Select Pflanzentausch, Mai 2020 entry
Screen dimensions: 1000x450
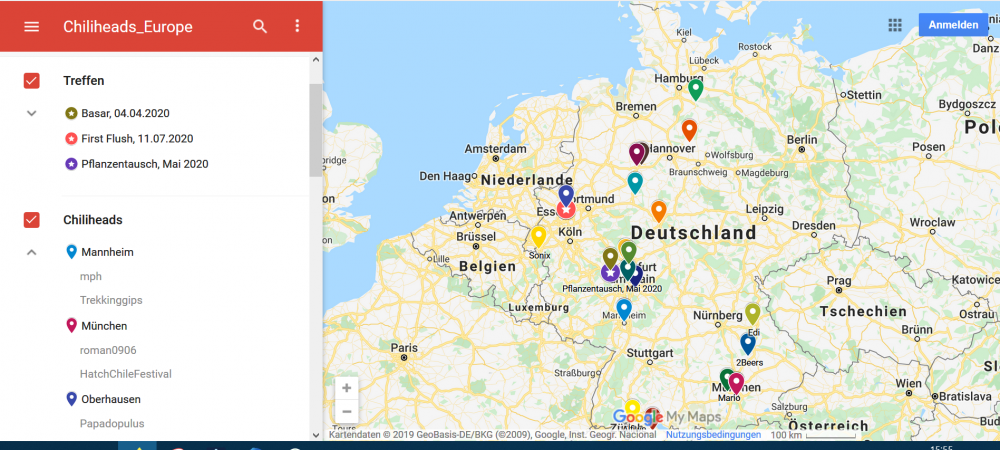(144, 164)
